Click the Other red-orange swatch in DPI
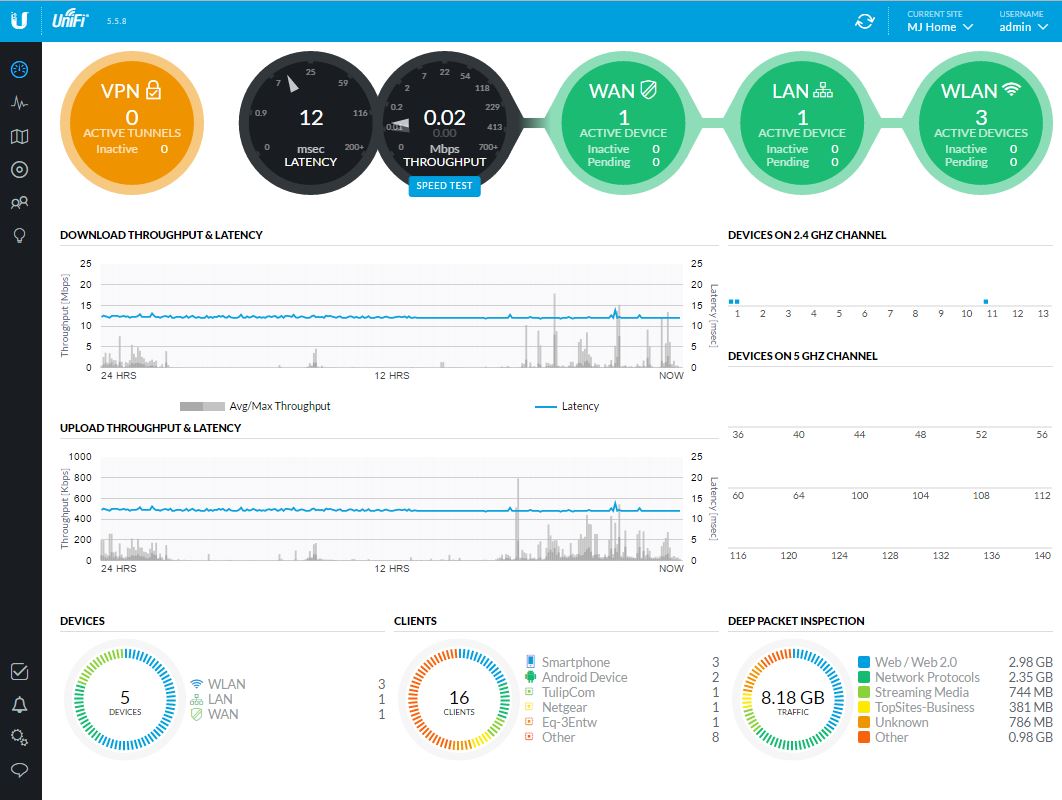Screen dimensions: 1062x800 tap(864, 736)
